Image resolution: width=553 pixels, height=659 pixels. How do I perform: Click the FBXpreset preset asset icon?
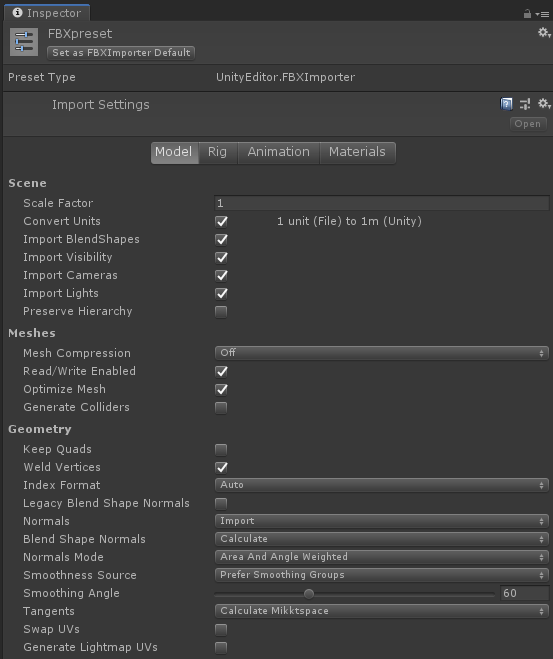point(24,42)
